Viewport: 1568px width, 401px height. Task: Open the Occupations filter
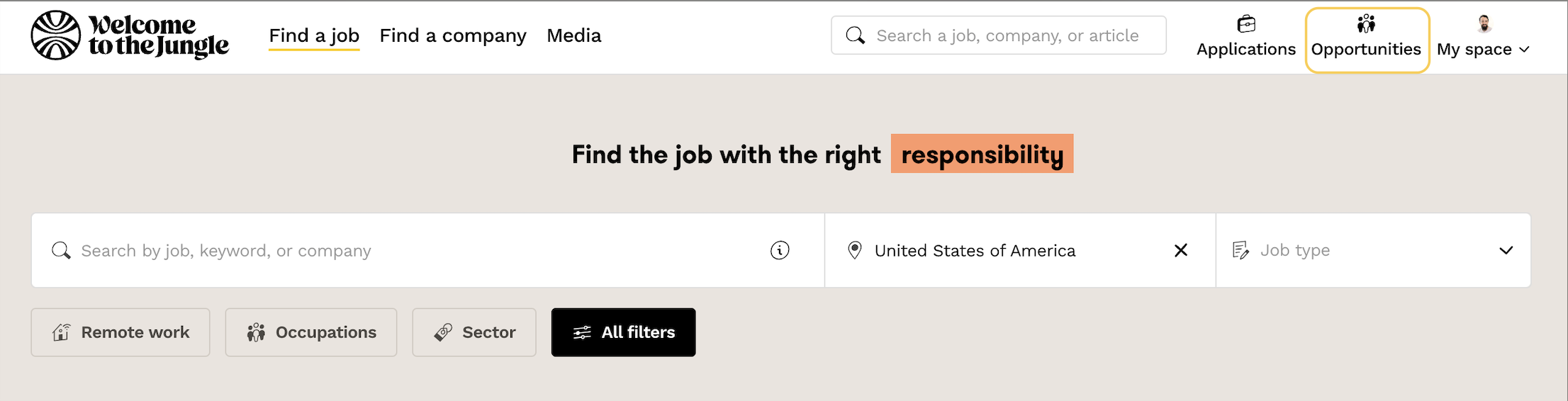(311, 332)
